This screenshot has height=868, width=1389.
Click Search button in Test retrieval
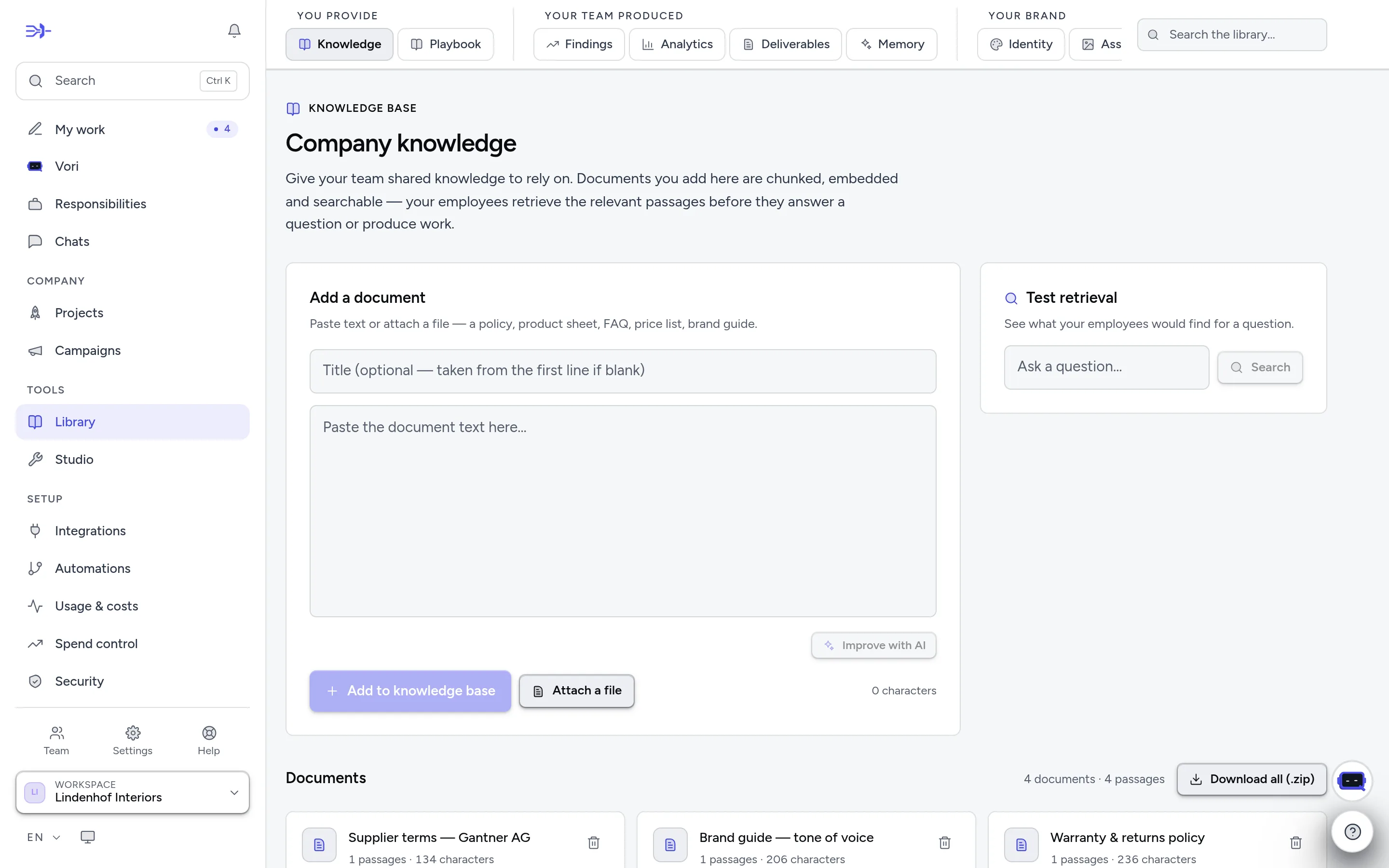click(x=1260, y=367)
